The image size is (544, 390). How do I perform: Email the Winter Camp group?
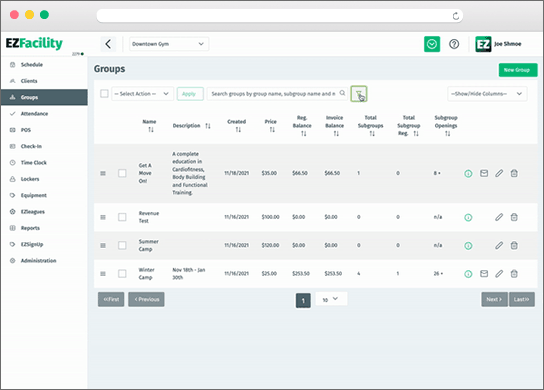point(484,274)
